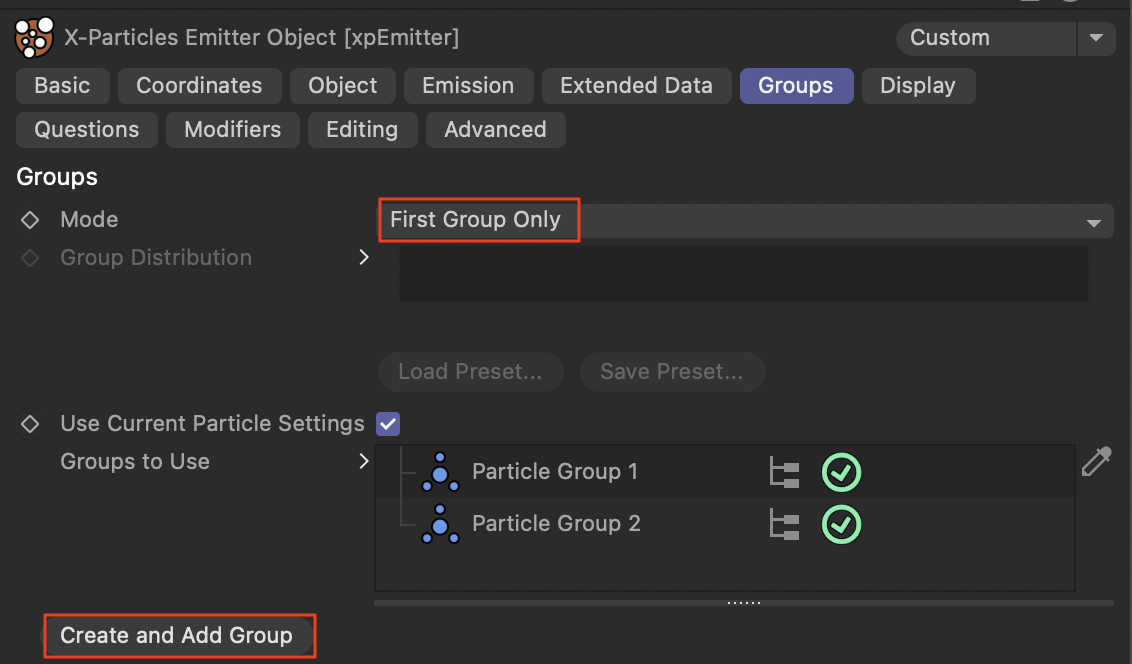Click the Group Distribution gradient field
The image size is (1132, 664).
point(744,274)
